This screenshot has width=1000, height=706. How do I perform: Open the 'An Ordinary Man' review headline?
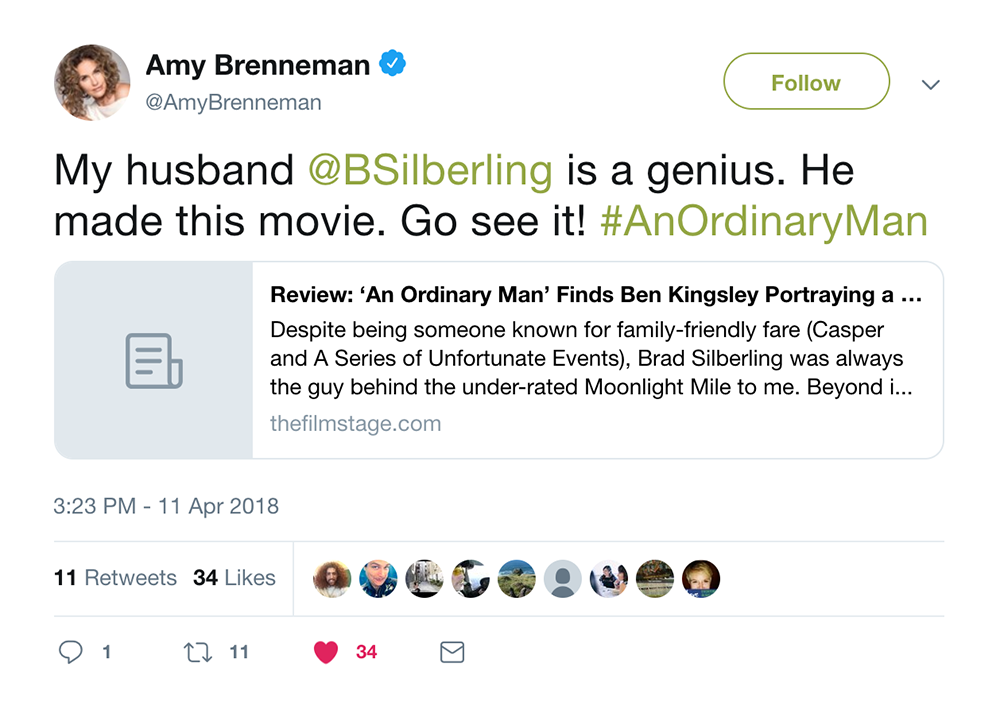[595, 296]
